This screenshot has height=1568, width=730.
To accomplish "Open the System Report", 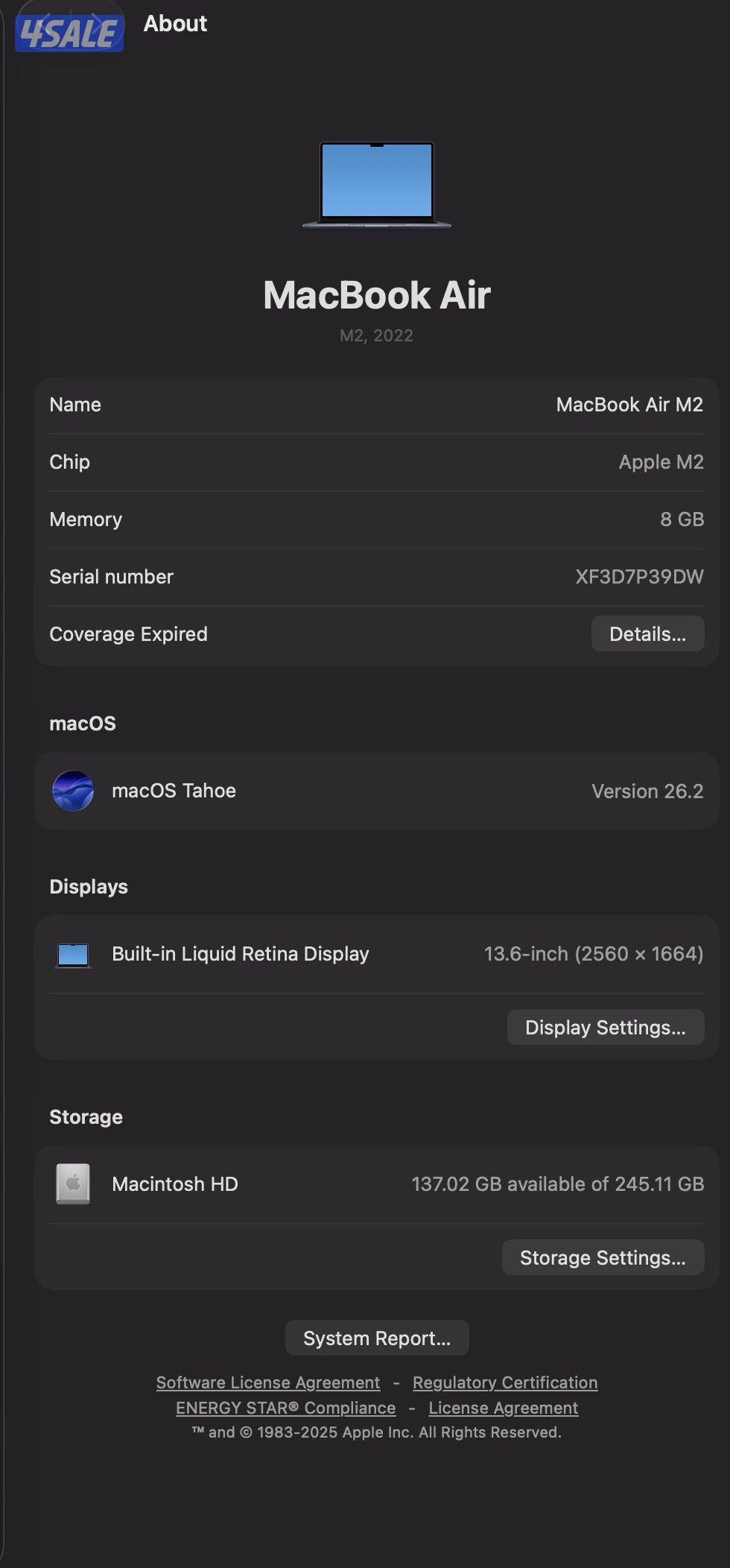I will [377, 1338].
